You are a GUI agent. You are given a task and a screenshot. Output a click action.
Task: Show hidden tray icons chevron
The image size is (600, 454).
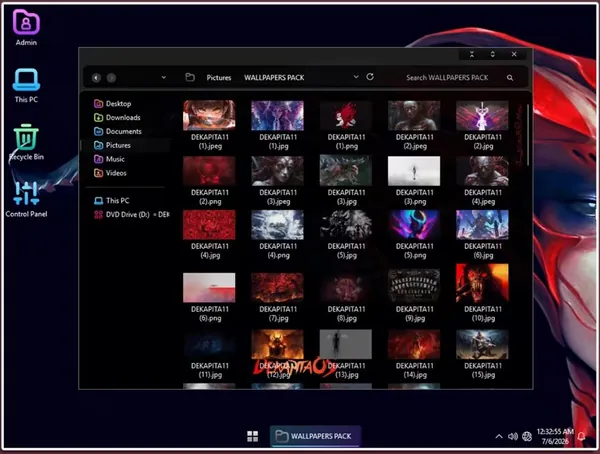point(499,436)
